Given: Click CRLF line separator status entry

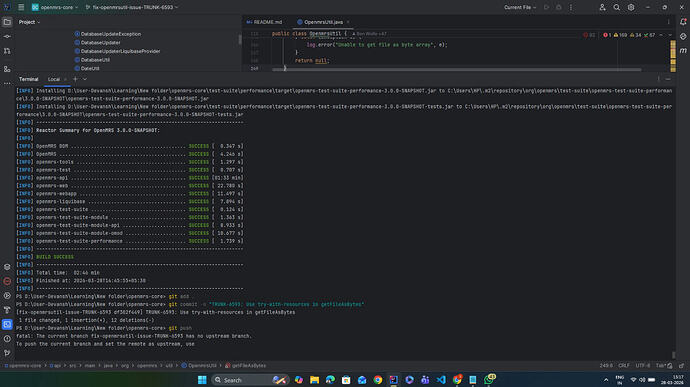Looking at the screenshot, I should point(624,365).
